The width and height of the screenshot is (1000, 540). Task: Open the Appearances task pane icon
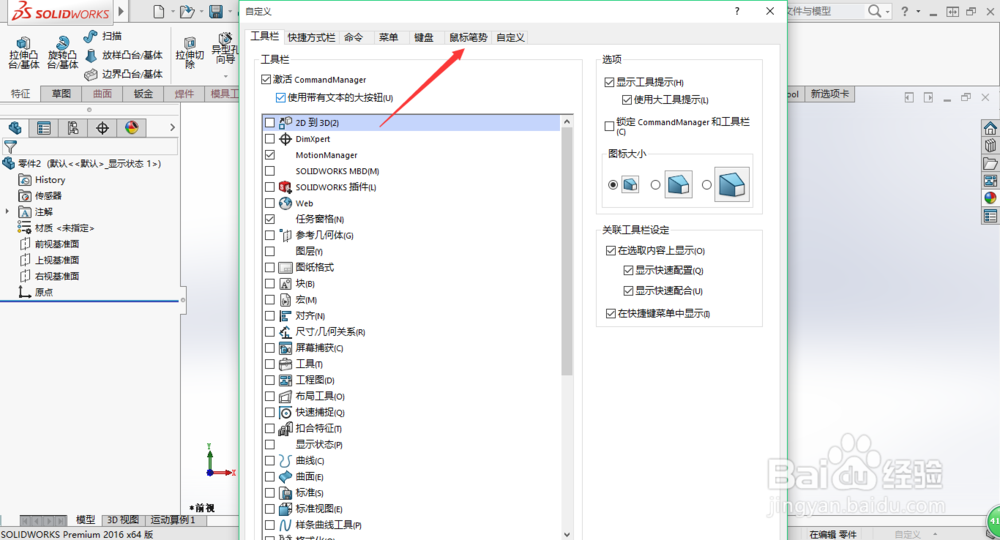click(x=990, y=198)
